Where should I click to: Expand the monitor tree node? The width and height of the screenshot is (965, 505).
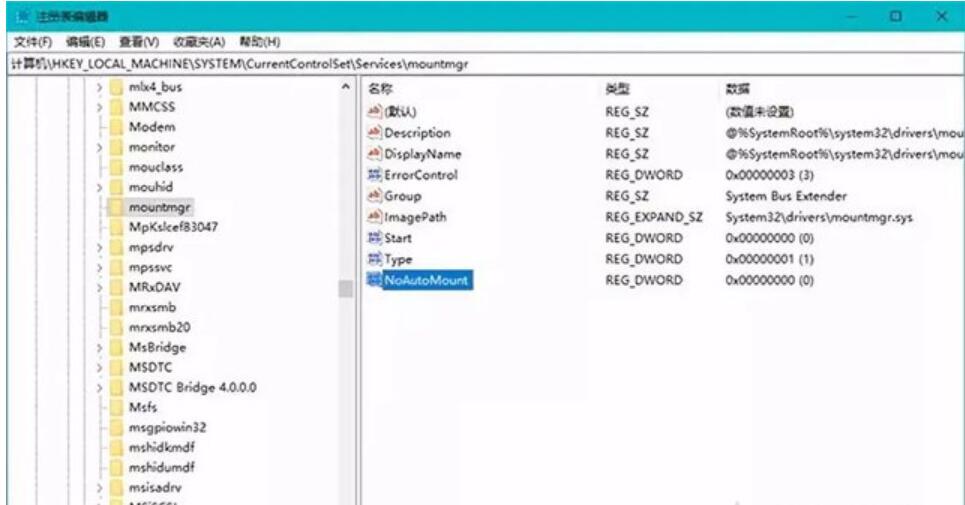[99, 148]
